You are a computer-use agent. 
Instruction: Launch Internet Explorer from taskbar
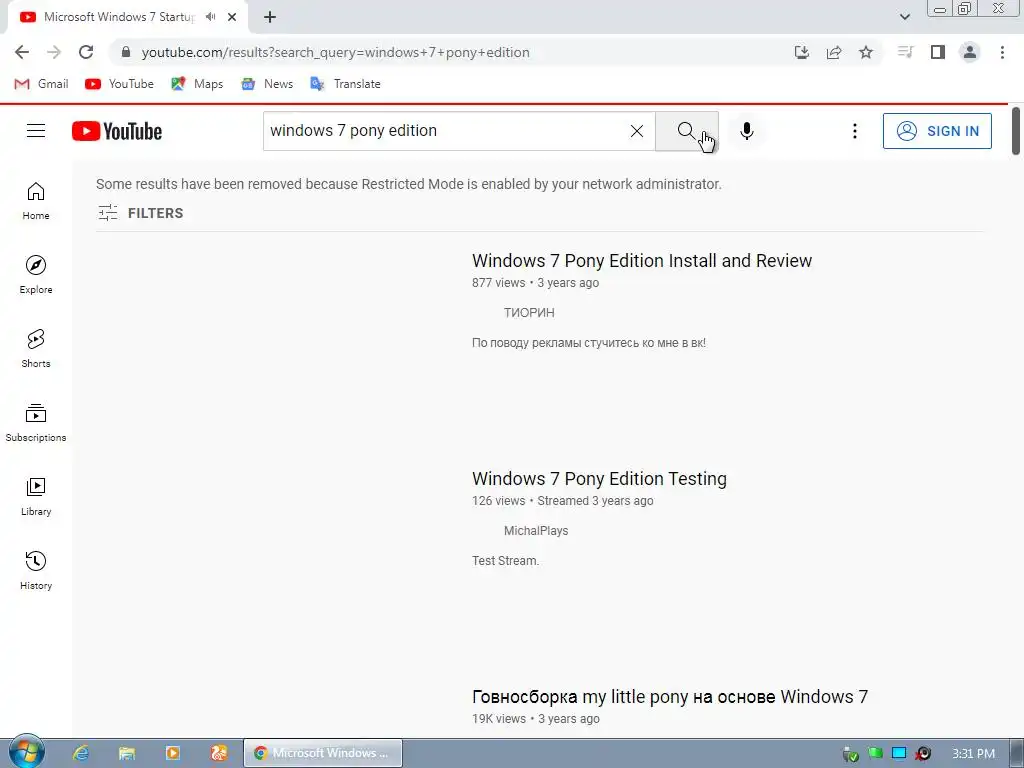(x=80, y=753)
